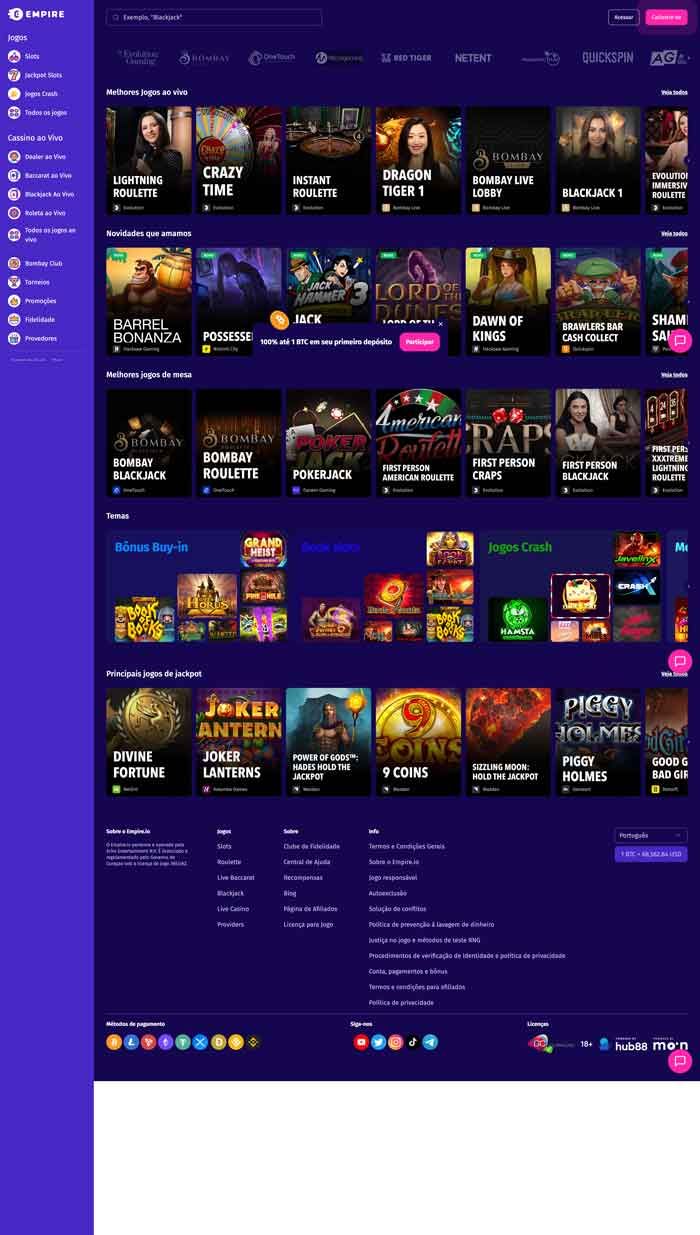This screenshot has width=700, height=1235.
Task: Open the Slots sidebar icon
Action: [x=14, y=56]
